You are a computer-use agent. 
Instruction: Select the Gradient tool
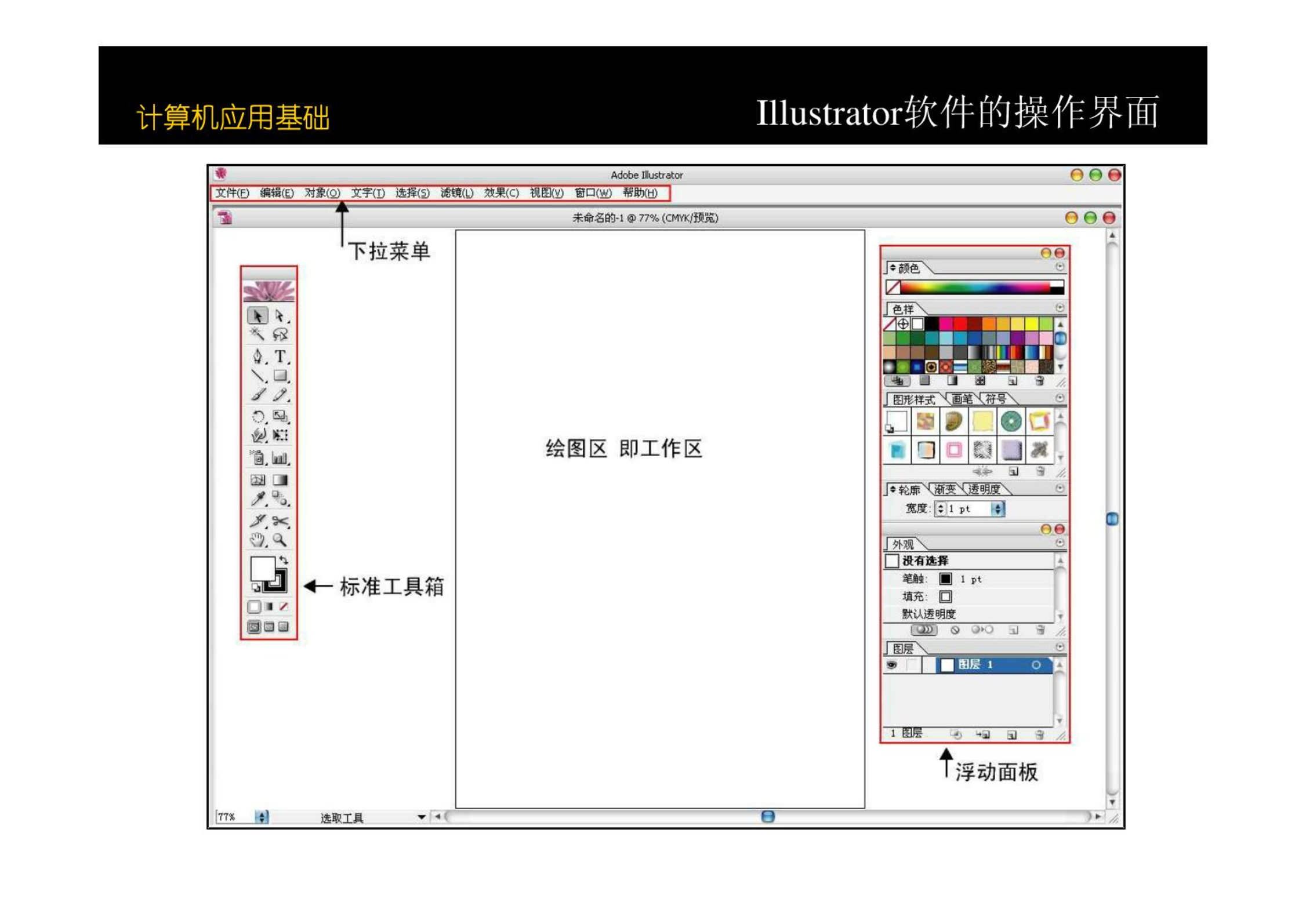pyautogui.click(x=280, y=479)
